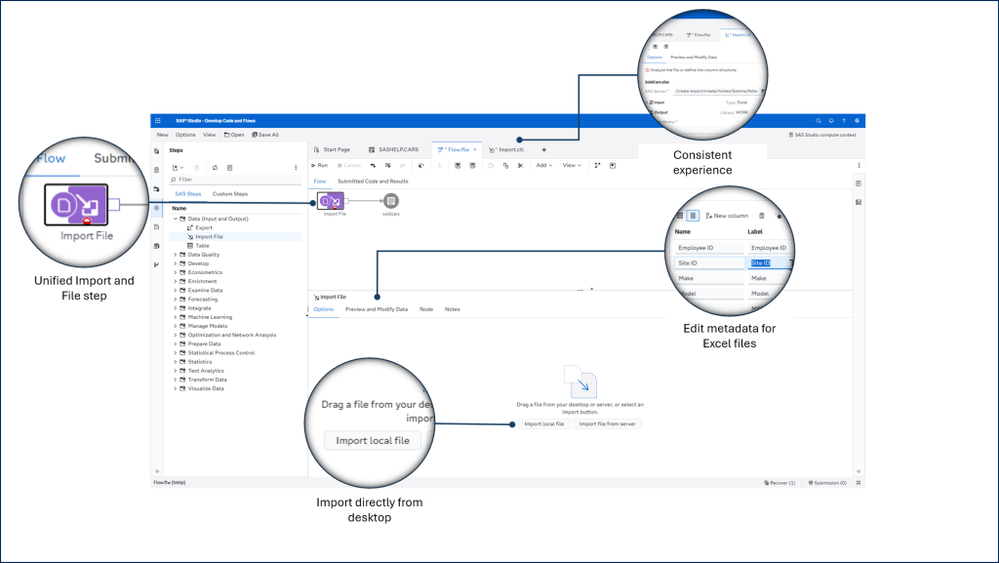The image size is (999, 563).
Task: Select the Export step in the tree
Action: [204, 227]
